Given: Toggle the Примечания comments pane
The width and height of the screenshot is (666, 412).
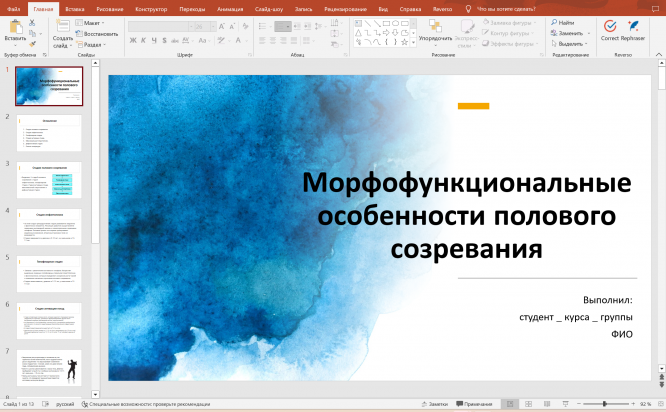Looking at the screenshot, I should tap(474, 404).
